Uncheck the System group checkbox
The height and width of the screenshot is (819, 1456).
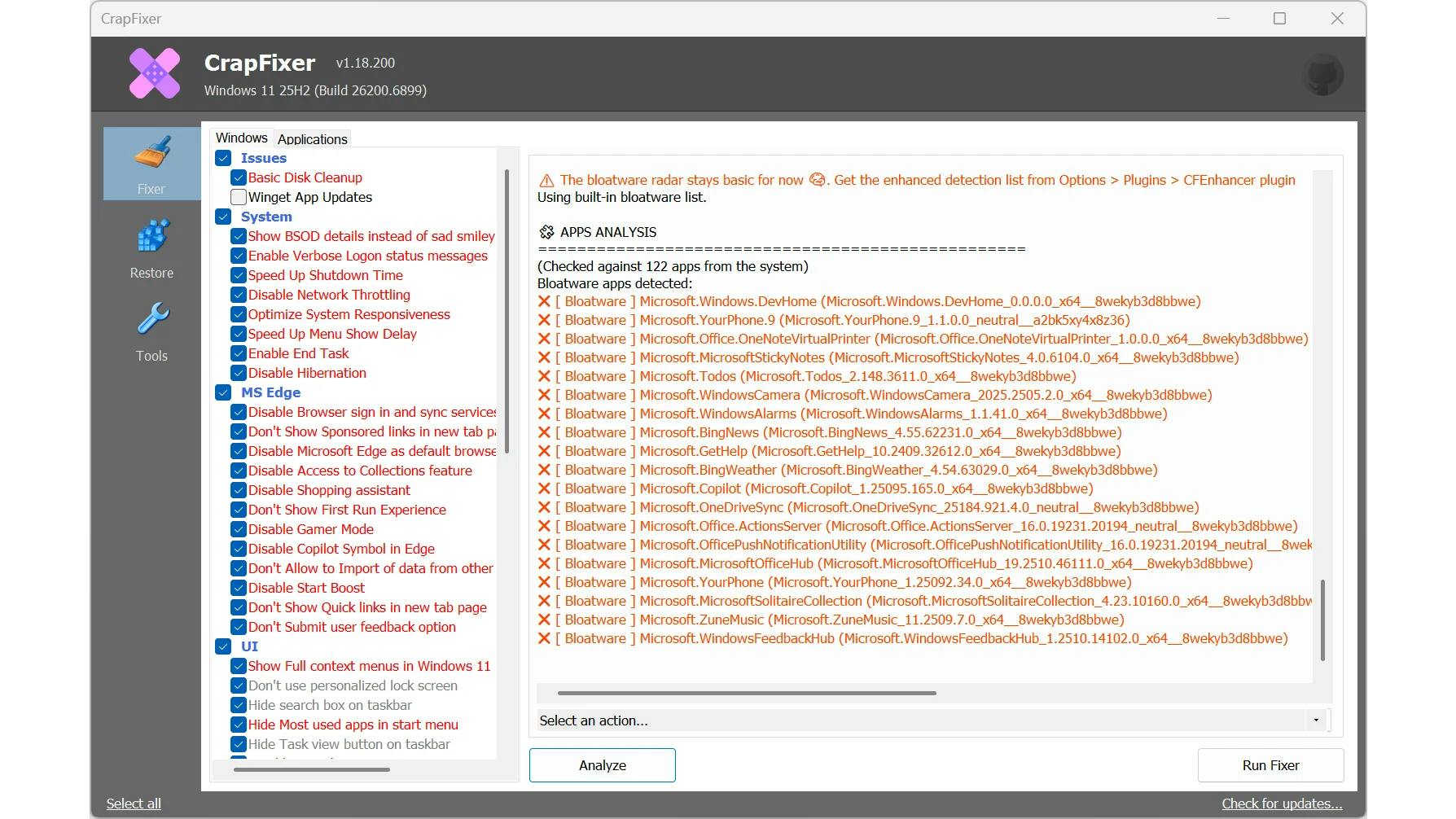click(223, 217)
